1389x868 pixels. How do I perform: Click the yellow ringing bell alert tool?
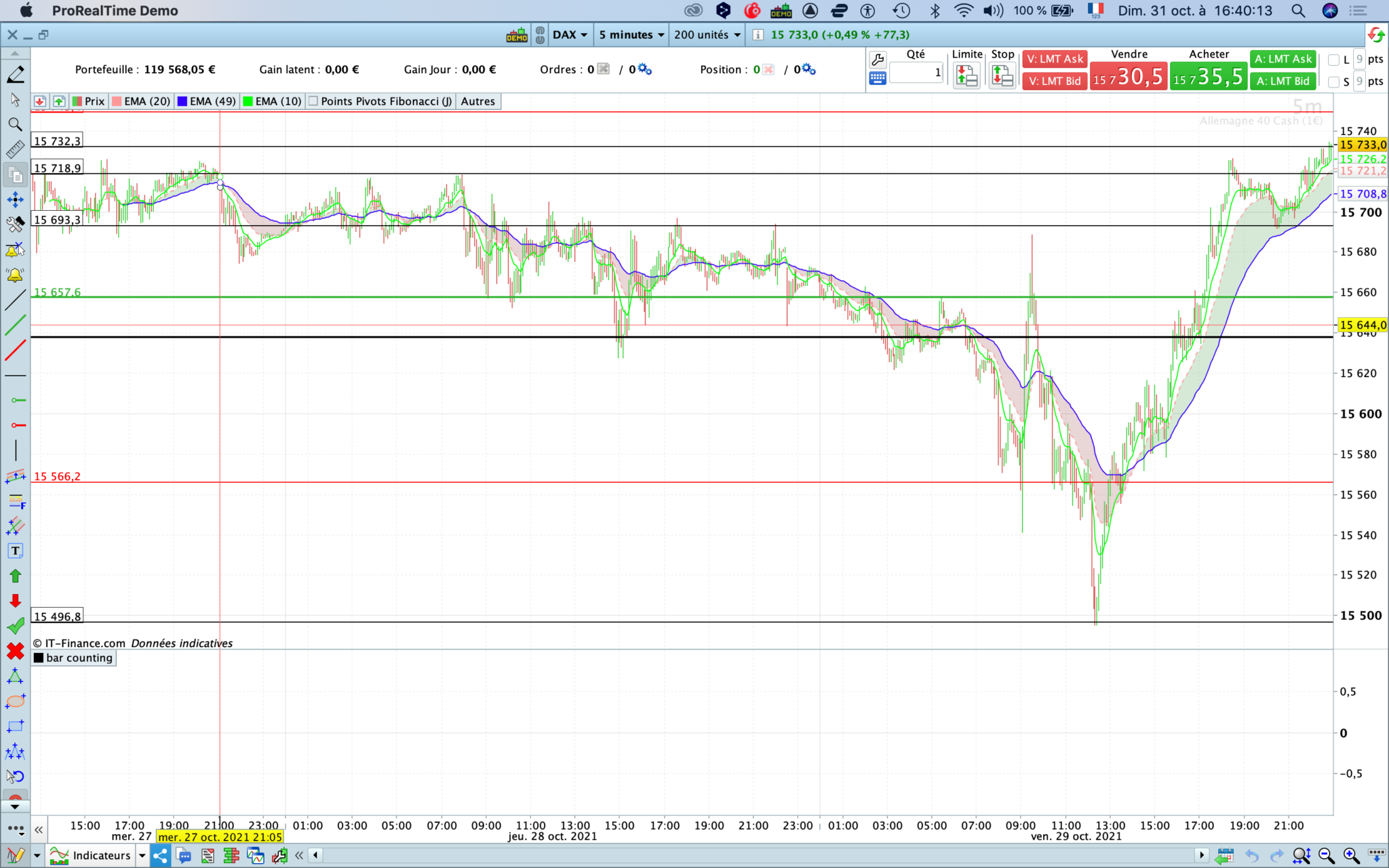(15, 275)
